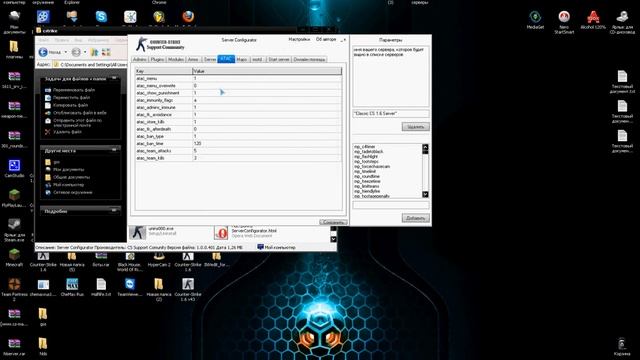Open Forward button history dropdown arrow
Image resolution: width=640 pixels, height=360 pixels.
pos(85,52)
